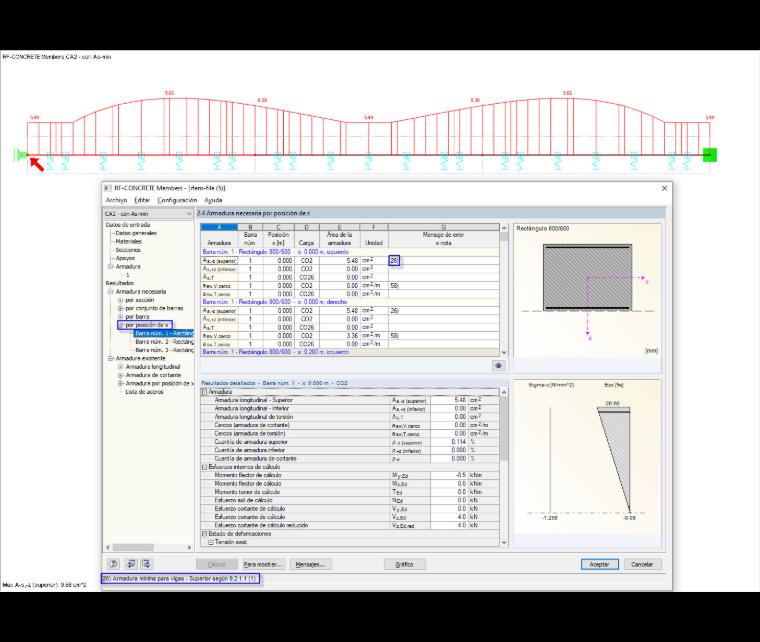Image resolution: width=760 pixels, height=642 pixels.
Task: Select 'Barra núm. 2' tree item
Action: coord(164,342)
